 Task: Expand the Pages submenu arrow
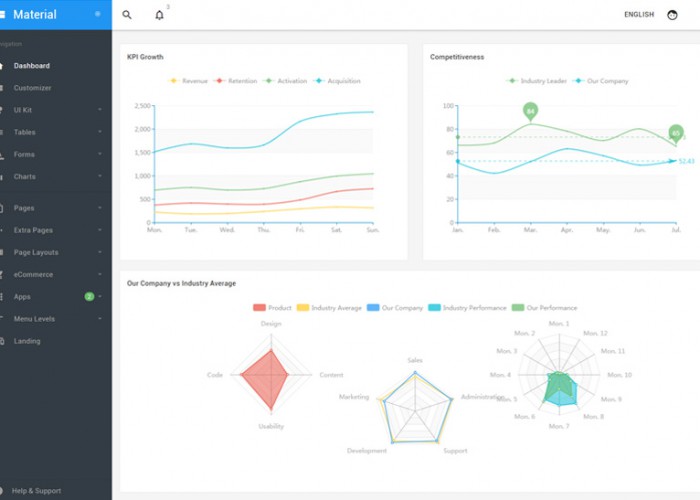pyautogui.click(x=100, y=208)
